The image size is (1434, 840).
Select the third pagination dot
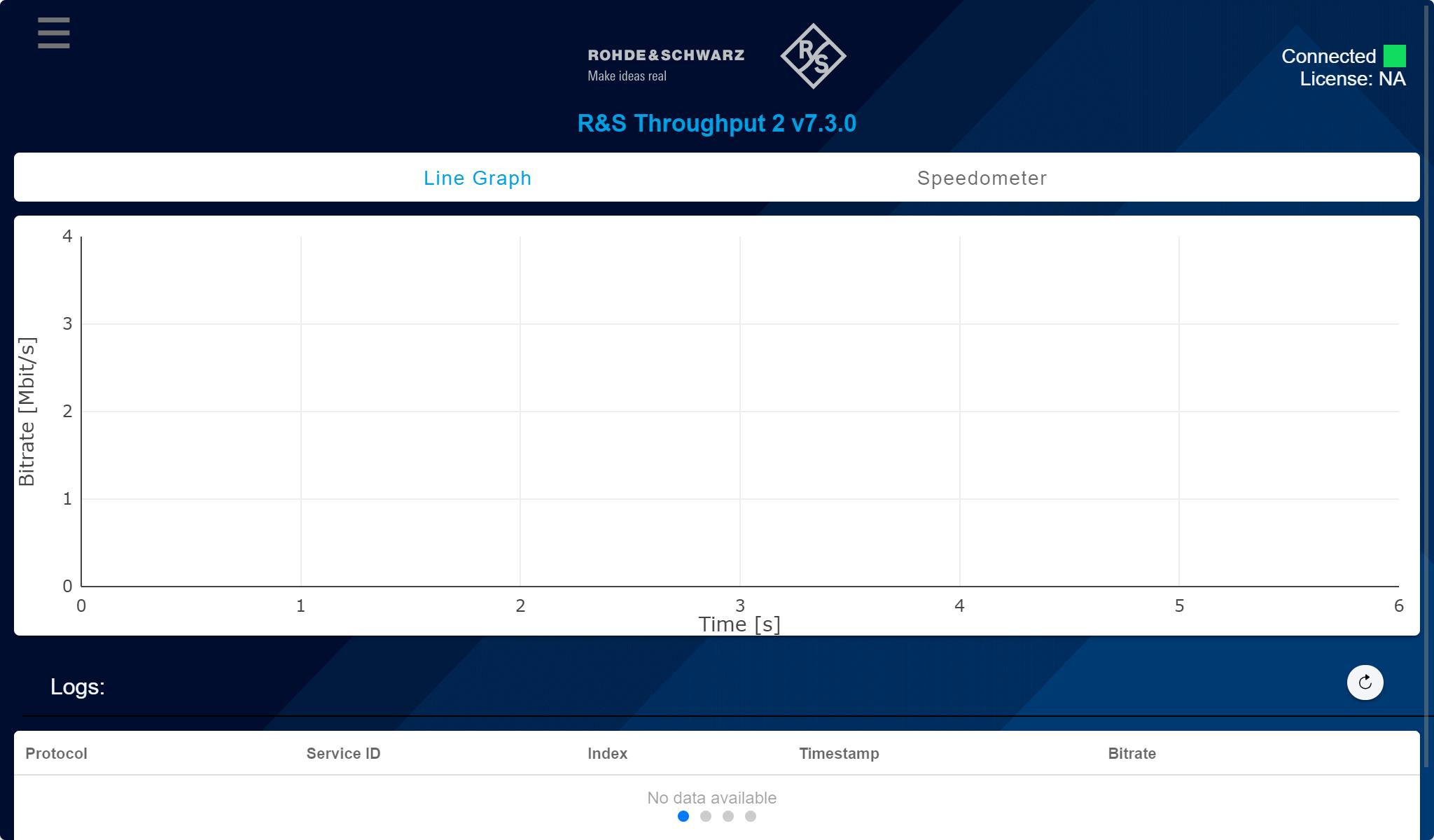click(728, 816)
